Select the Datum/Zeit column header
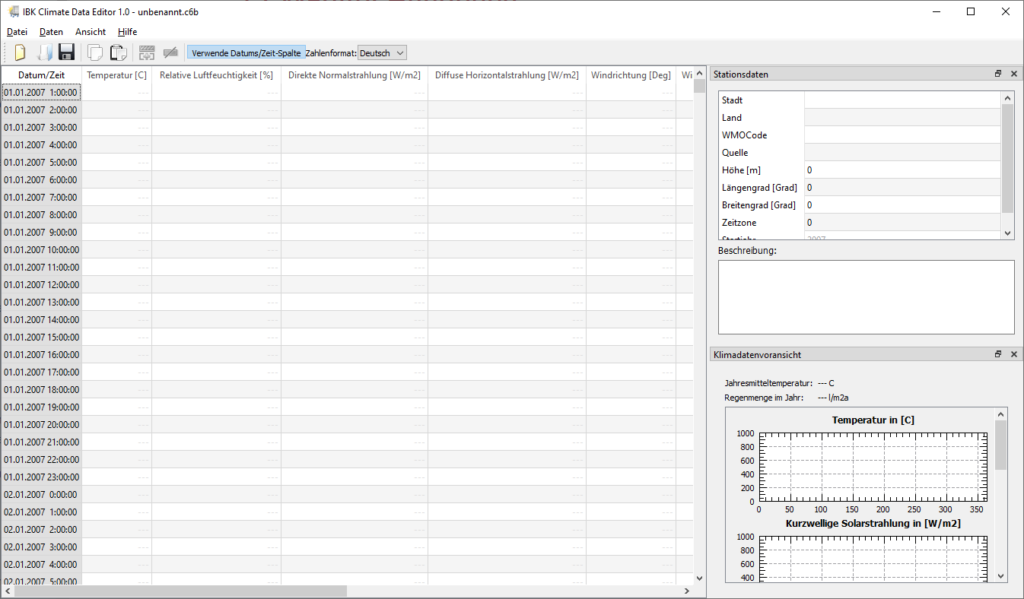Image resolution: width=1024 pixels, height=599 pixels. [41, 75]
